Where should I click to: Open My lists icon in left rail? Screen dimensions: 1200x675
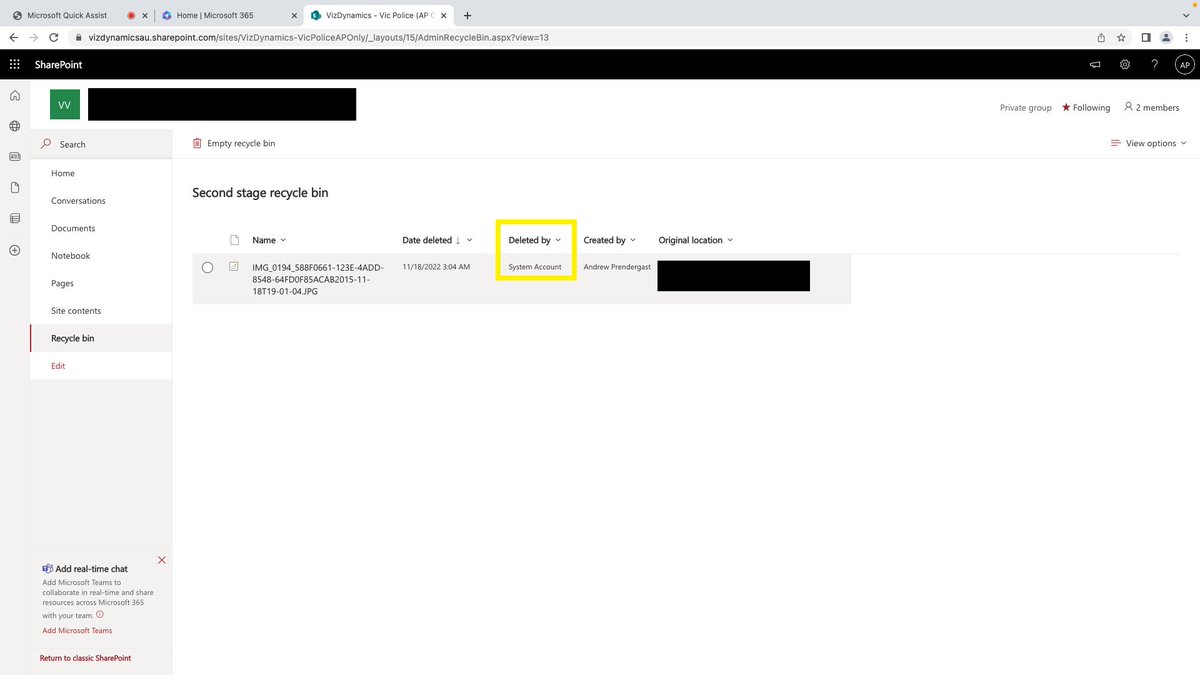click(14, 218)
